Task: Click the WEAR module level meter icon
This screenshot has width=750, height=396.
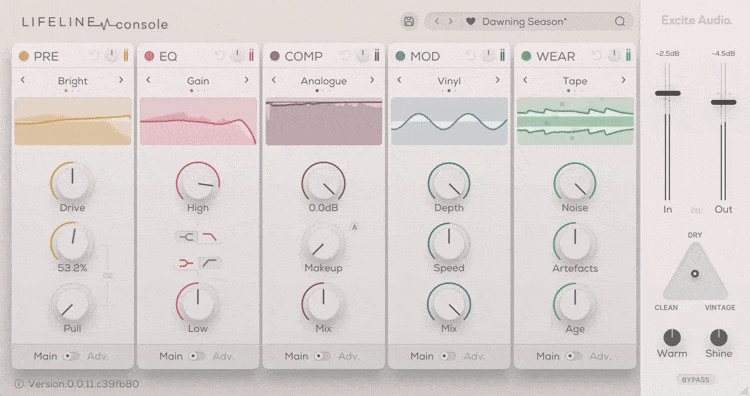Action: [x=629, y=55]
